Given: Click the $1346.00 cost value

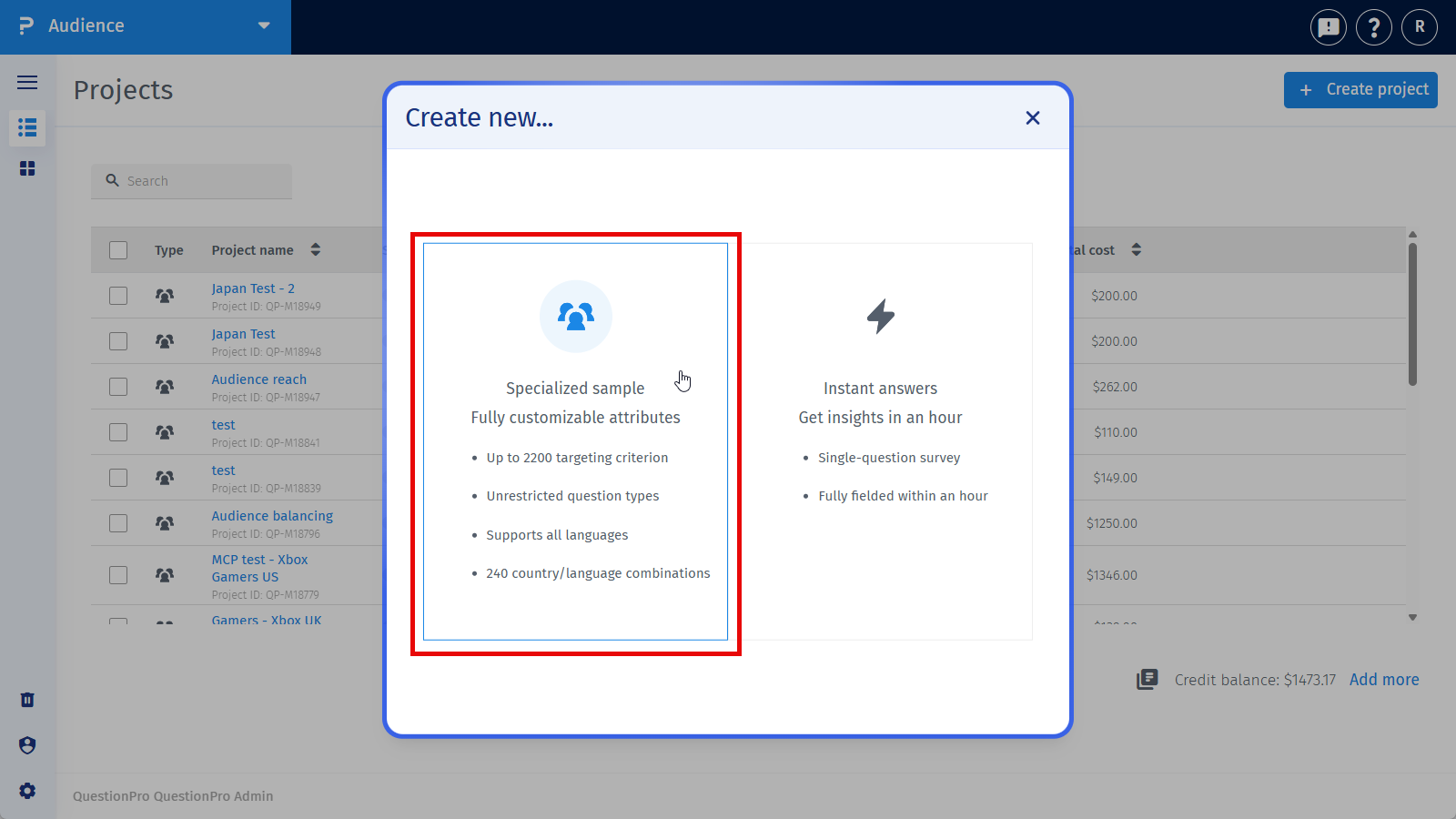Looking at the screenshot, I should click(1112, 575).
